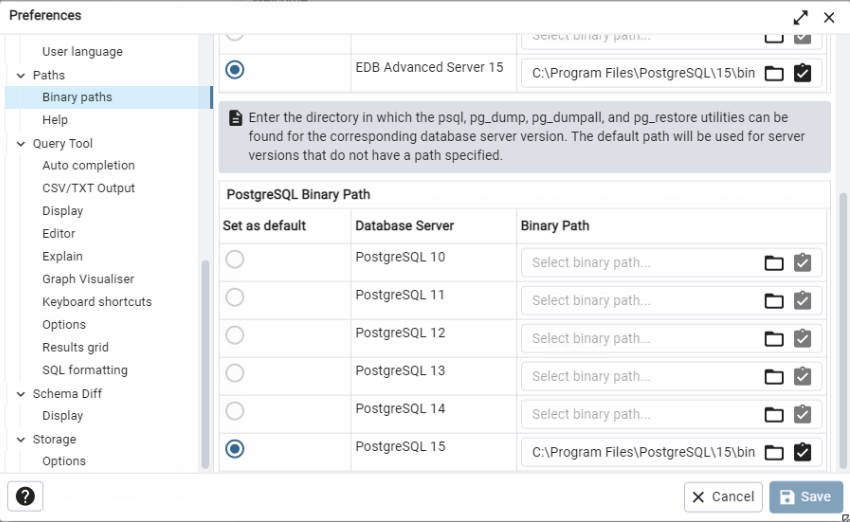The image size is (850, 522).
Task: Collapse the Schema Diff tree node
Action: (x=21, y=394)
